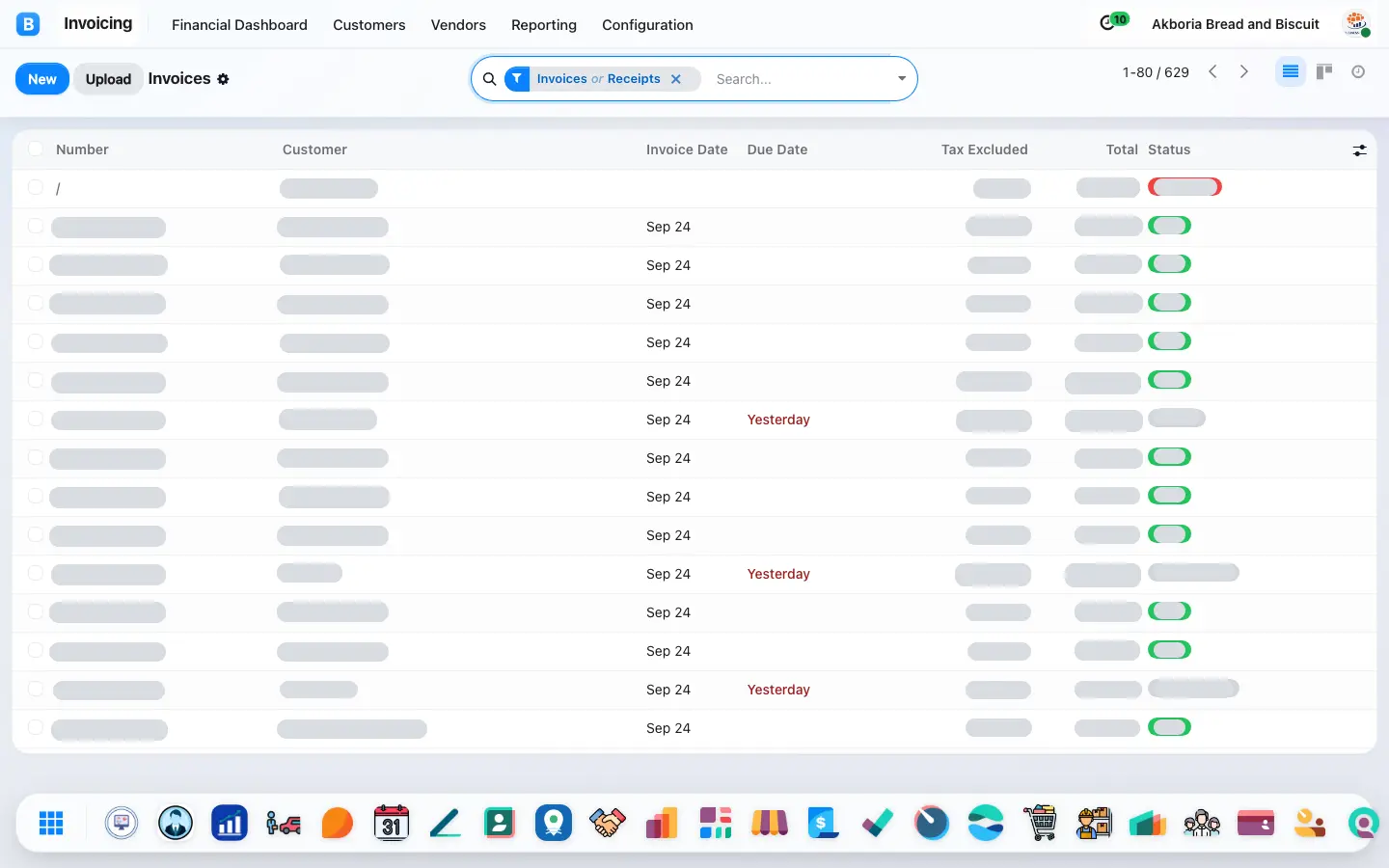Switch to kanban view
The image size is (1389, 868).
[1324, 71]
